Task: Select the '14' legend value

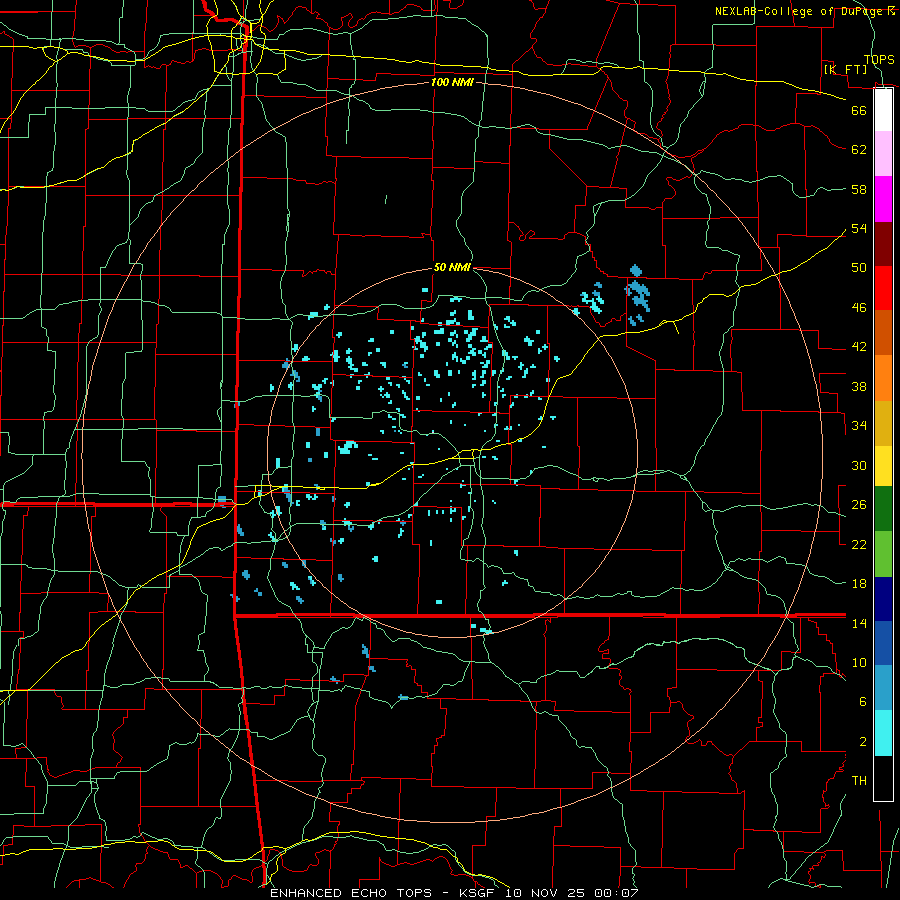Action: [859, 623]
